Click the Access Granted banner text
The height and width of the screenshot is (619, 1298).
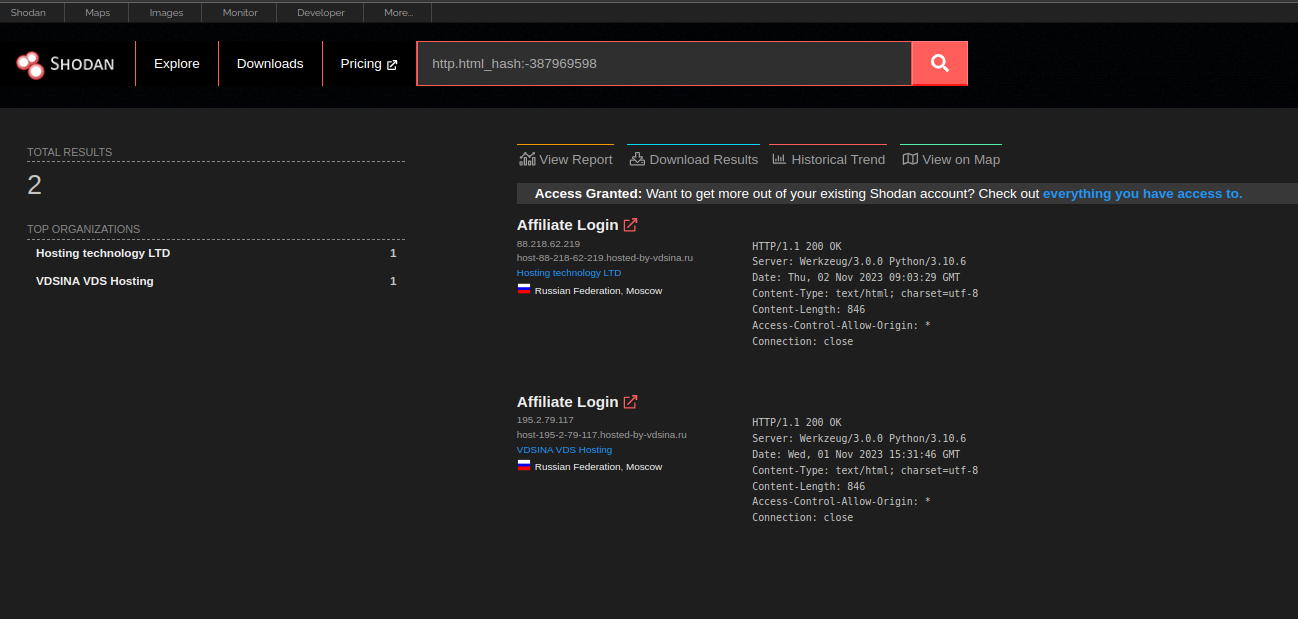(588, 193)
